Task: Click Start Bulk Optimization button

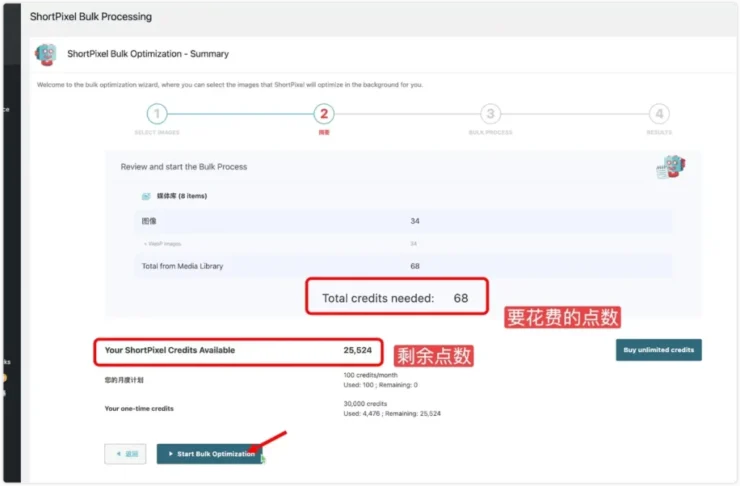Action: [x=210, y=454]
